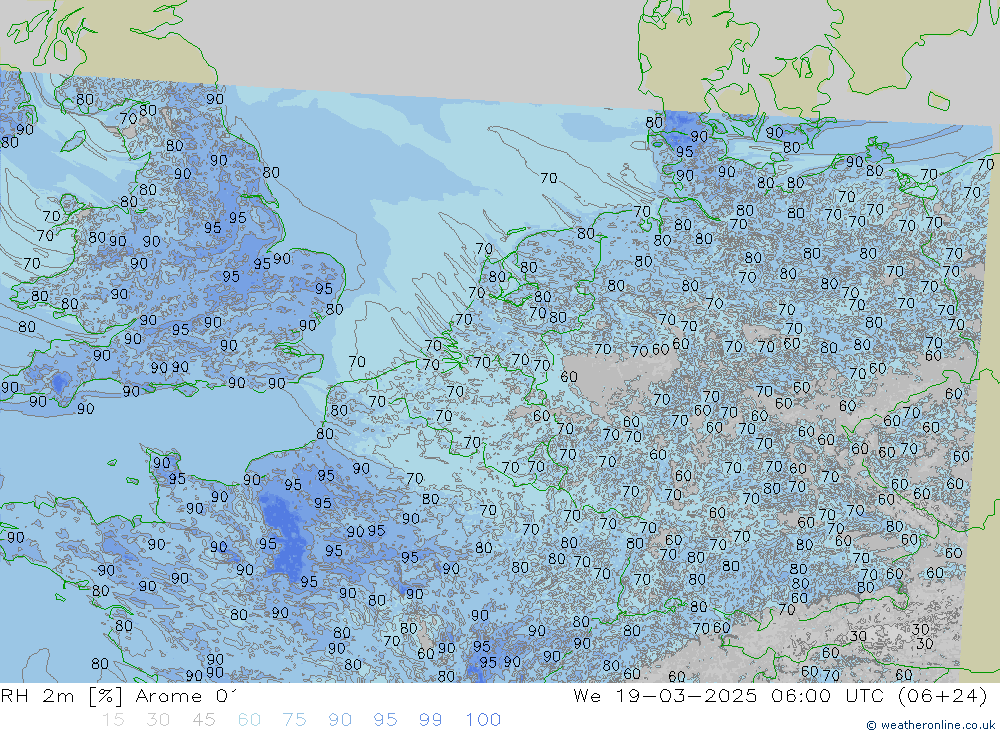
Task: Select legend value 90
Action: tap(340, 720)
